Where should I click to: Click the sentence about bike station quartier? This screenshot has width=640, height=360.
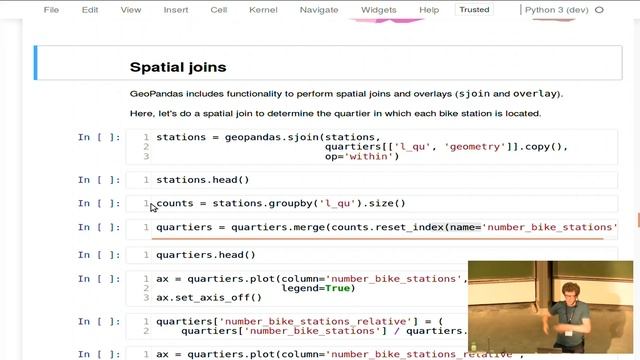click(336, 113)
